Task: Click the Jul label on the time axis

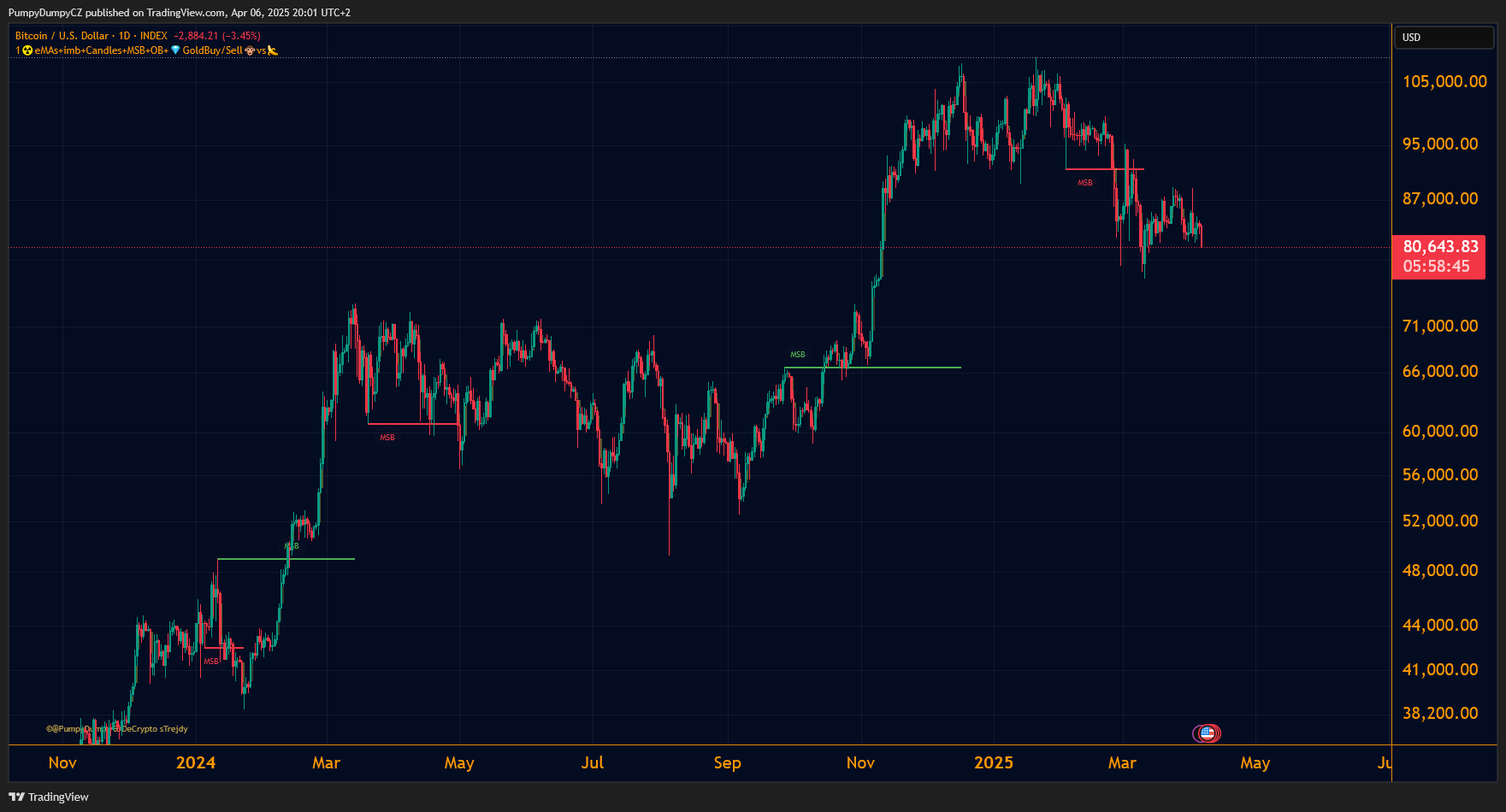Action: (593, 762)
